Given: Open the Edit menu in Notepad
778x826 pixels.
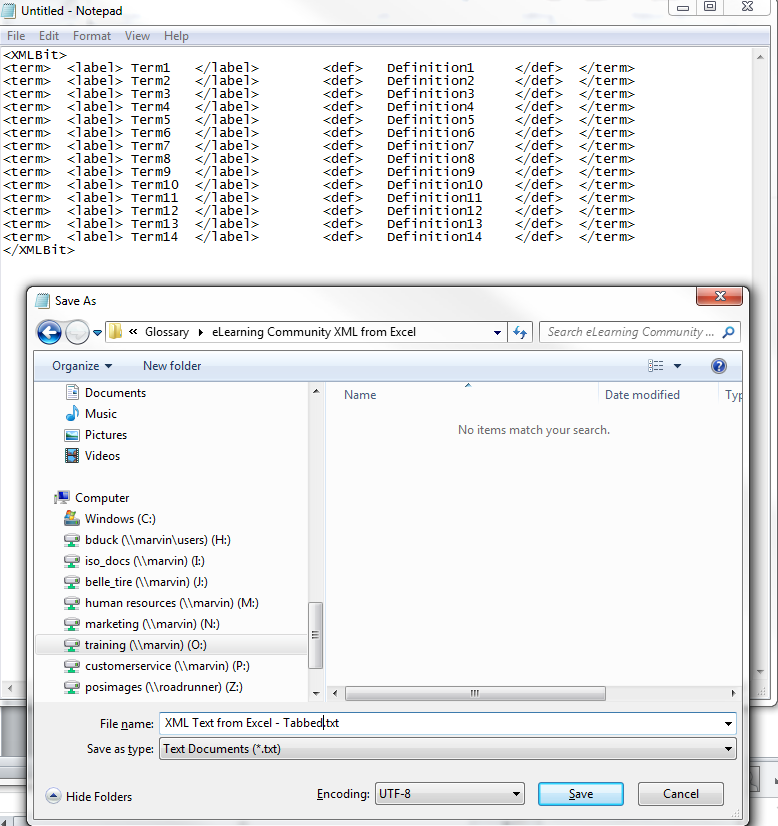Looking at the screenshot, I should 49,36.
